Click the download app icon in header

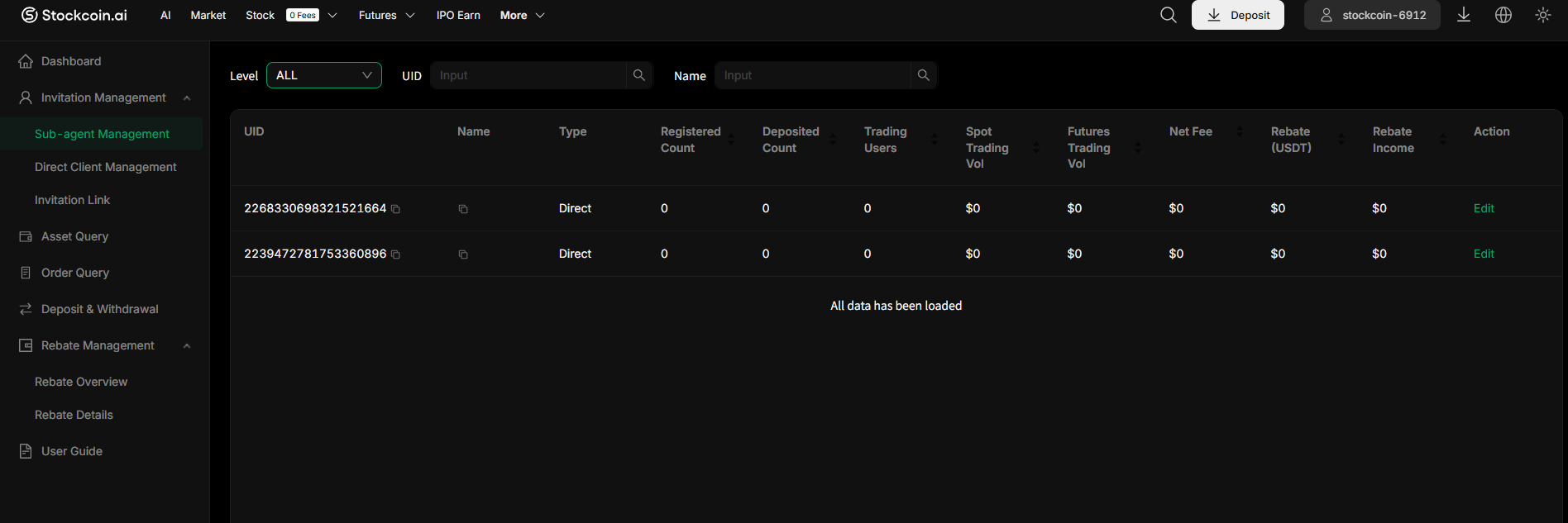pos(1464,15)
